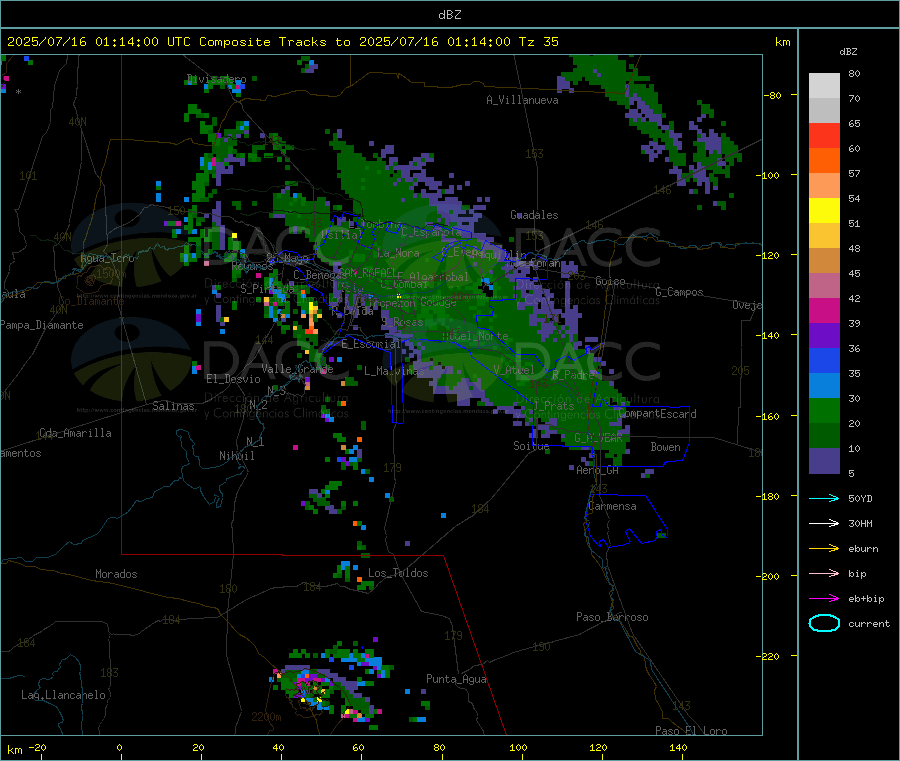Click the Morados map label
Screen dimensions: 900x761
coord(117,574)
